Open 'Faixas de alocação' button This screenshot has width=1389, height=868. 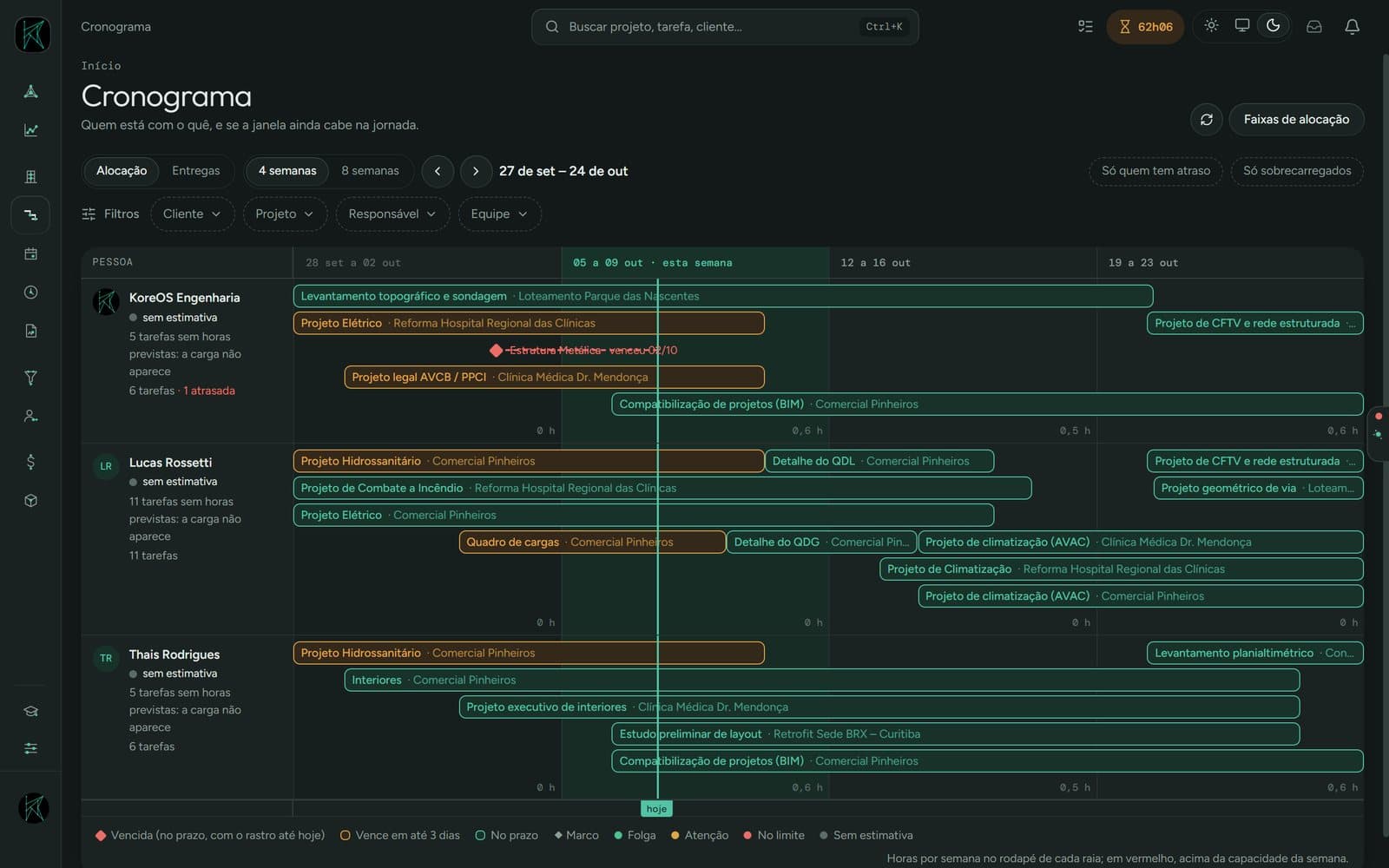coord(1296,120)
